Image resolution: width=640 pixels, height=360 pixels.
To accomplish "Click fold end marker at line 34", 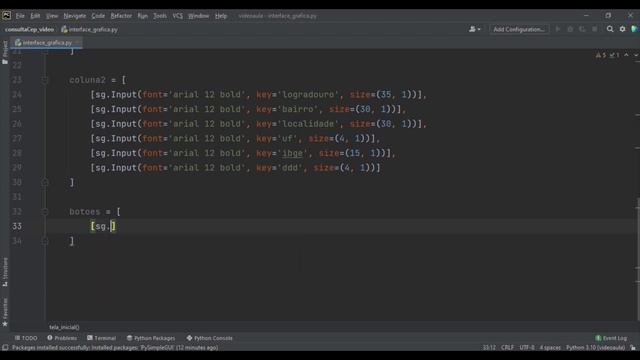I will (45, 241).
